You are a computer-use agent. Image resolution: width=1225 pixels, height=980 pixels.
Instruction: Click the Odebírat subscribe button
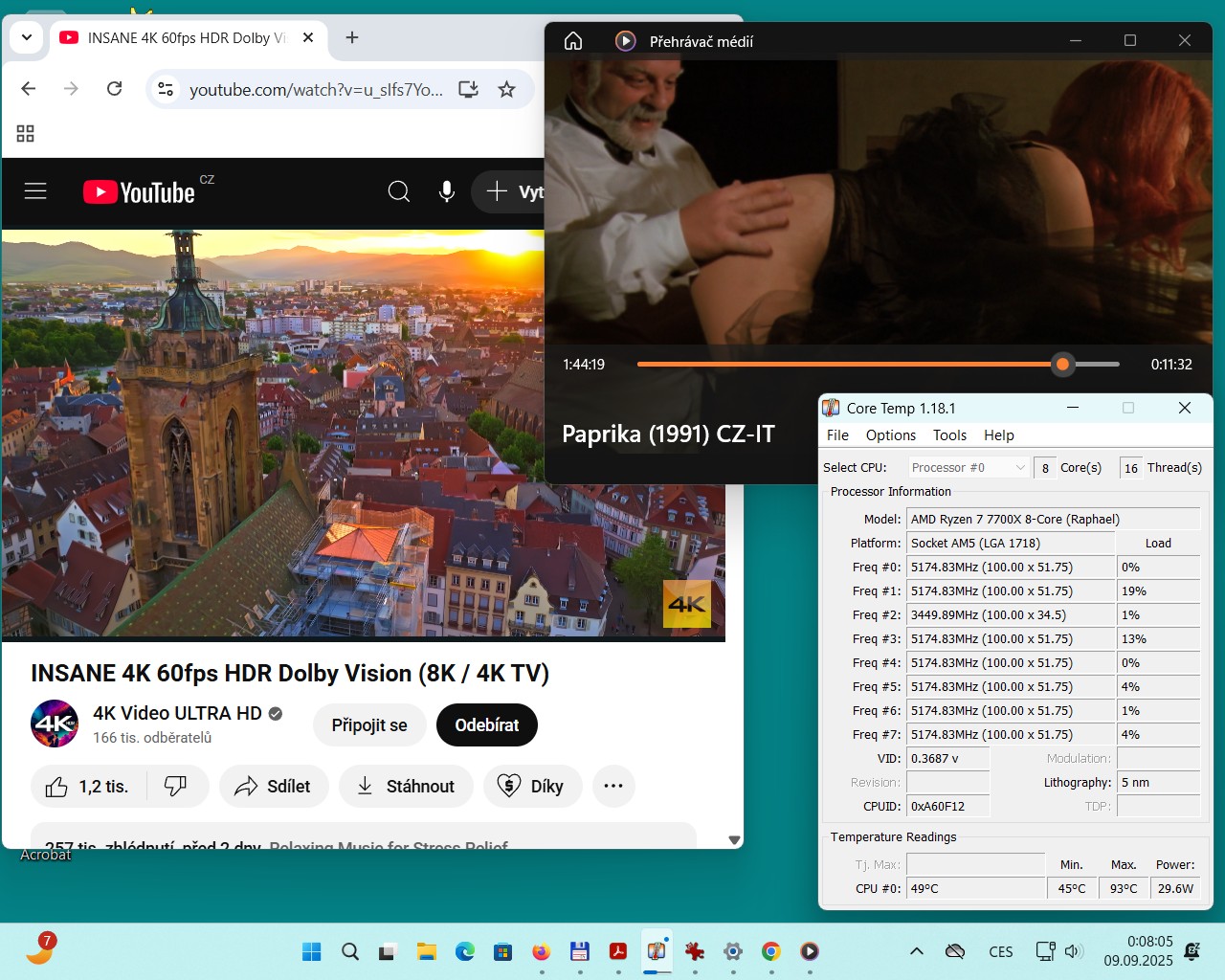click(487, 724)
